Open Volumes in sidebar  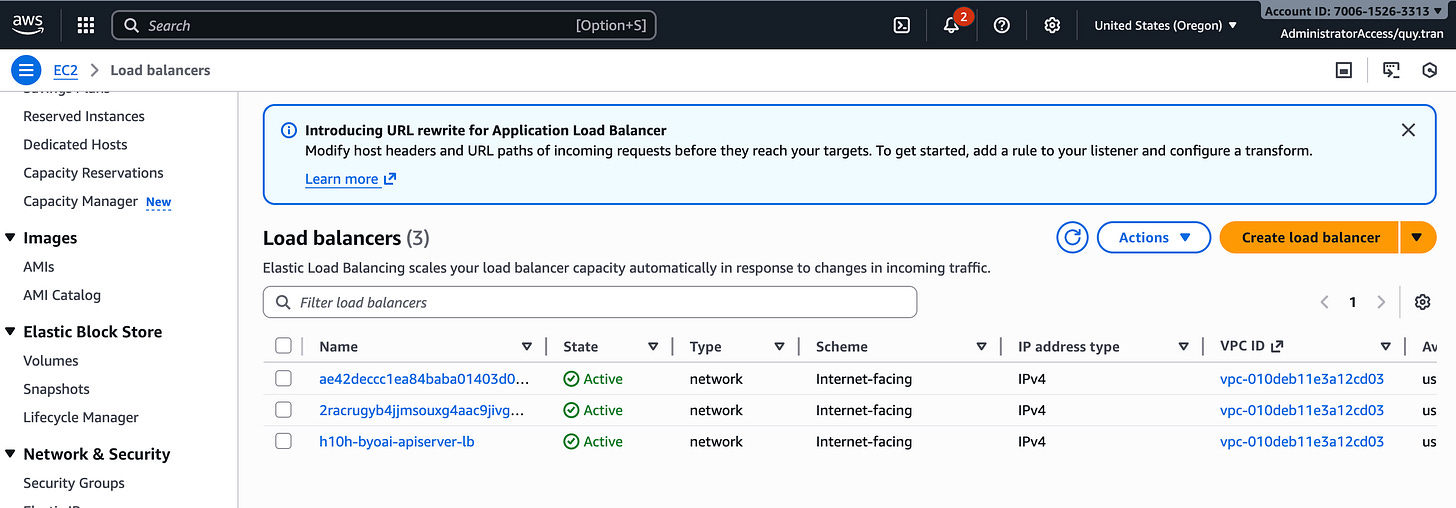[51, 361]
